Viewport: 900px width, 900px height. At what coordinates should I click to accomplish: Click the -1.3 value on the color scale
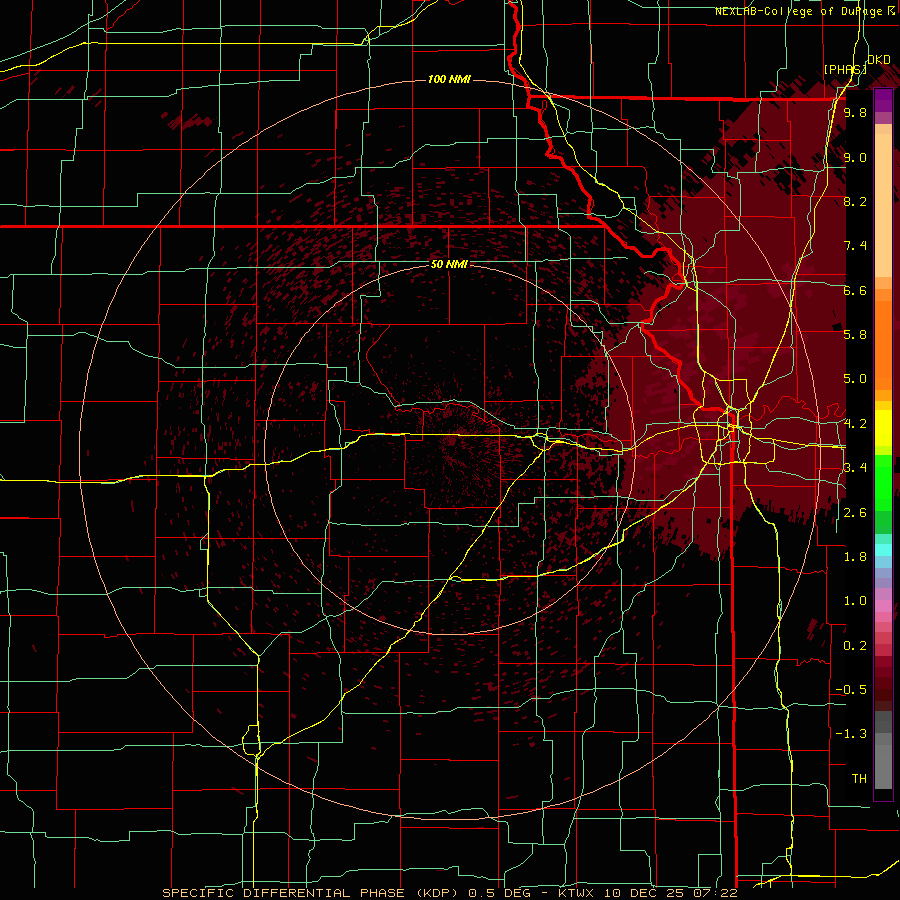point(851,734)
